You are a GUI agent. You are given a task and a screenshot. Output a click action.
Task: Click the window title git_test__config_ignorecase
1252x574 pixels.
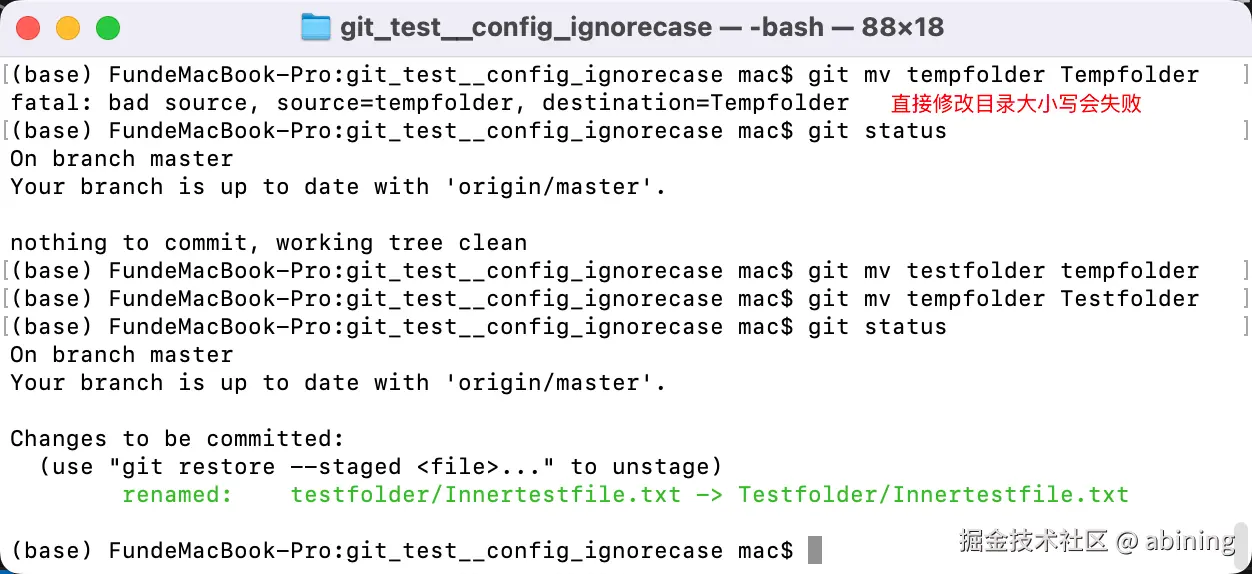click(526, 27)
